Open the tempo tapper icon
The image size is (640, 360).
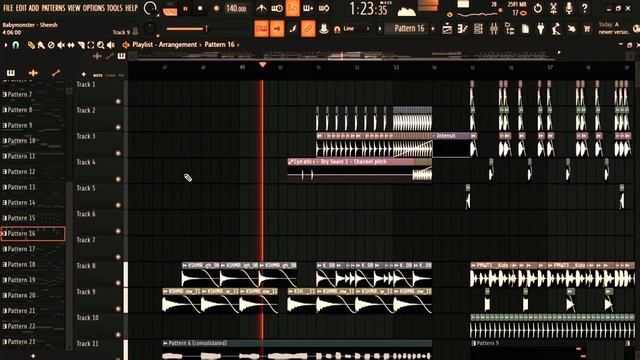[x=556, y=29]
